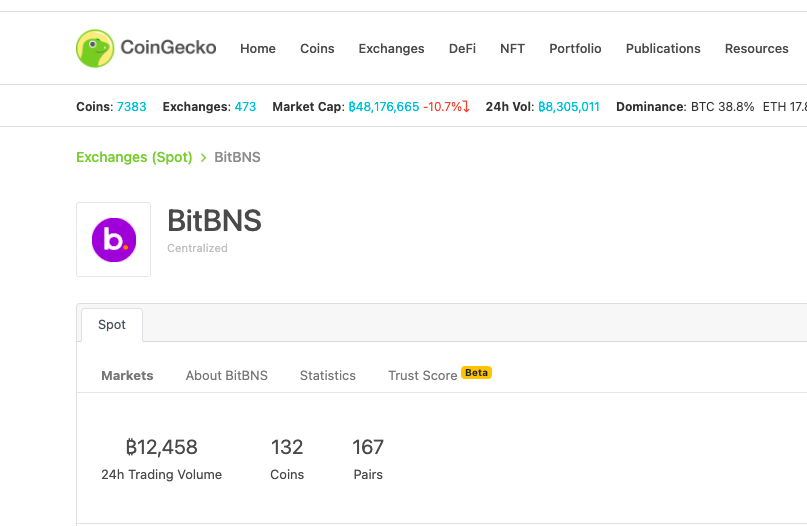Click the Exchanges (Spot) breadcrumb link
The height and width of the screenshot is (526, 807).
pyautogui.click(x=134, y=157)
